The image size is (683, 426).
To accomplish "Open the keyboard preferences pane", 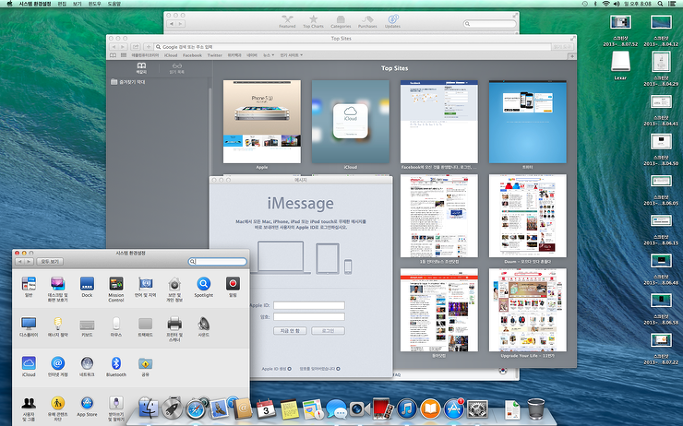I will [87, 326].
